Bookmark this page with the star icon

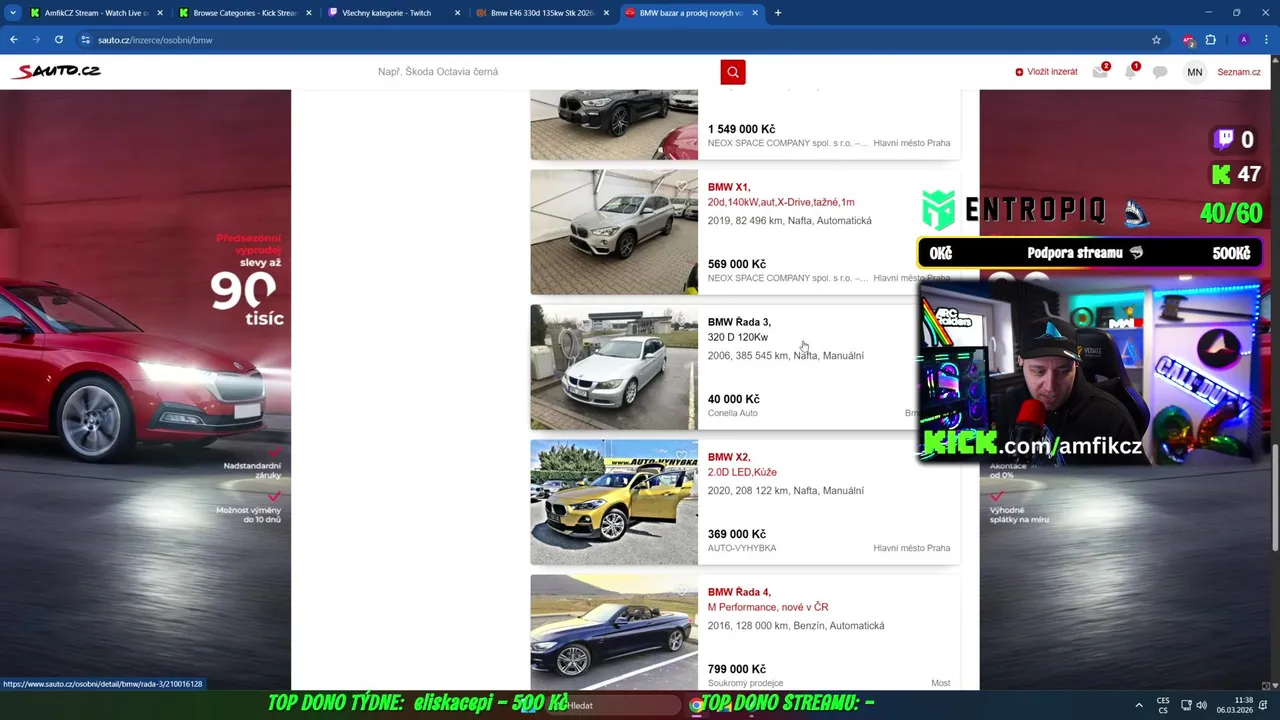click(1156, 40)
